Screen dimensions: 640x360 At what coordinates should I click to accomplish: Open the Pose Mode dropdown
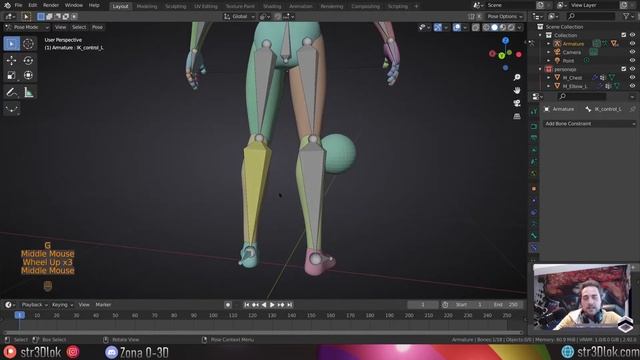click(x=27, y=27)
